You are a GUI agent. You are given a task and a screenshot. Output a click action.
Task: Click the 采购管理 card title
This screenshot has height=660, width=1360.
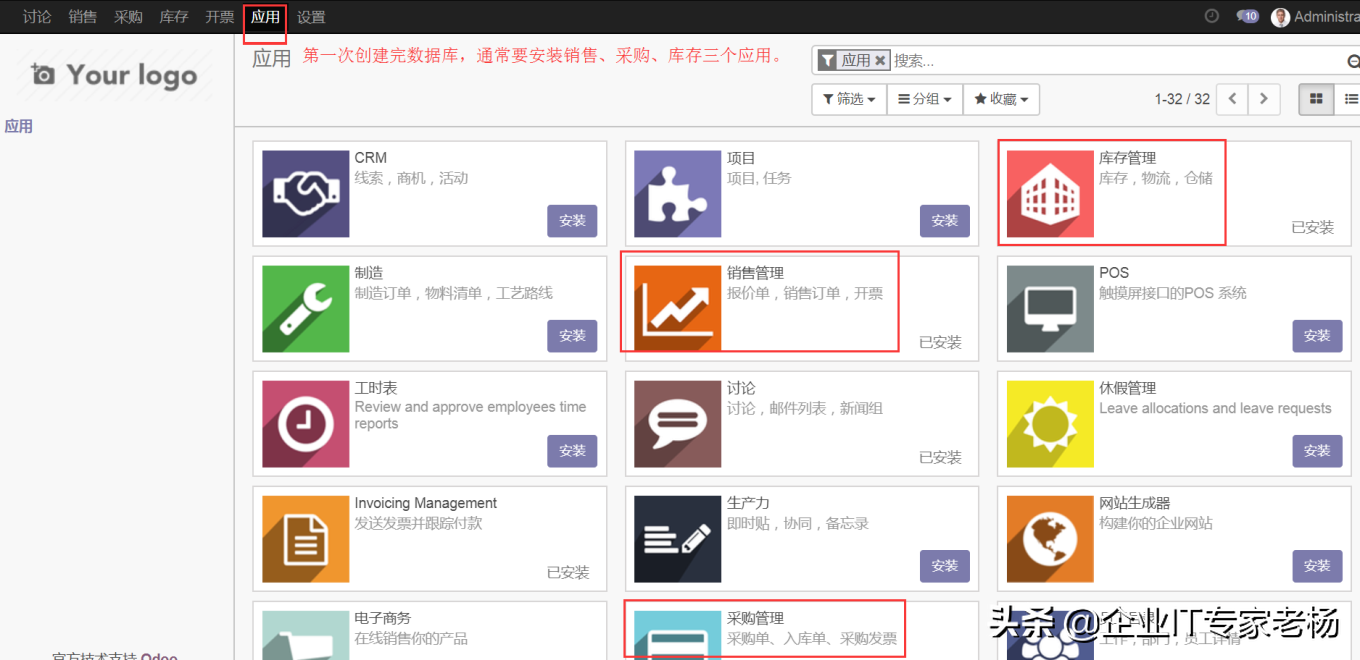[755, 618]
